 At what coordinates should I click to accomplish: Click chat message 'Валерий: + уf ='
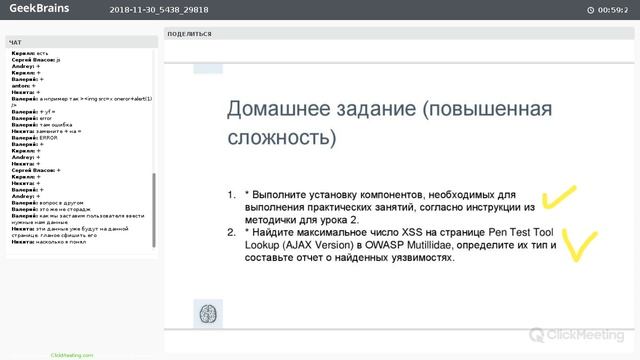pyautogui.click(x=33, y=111)
